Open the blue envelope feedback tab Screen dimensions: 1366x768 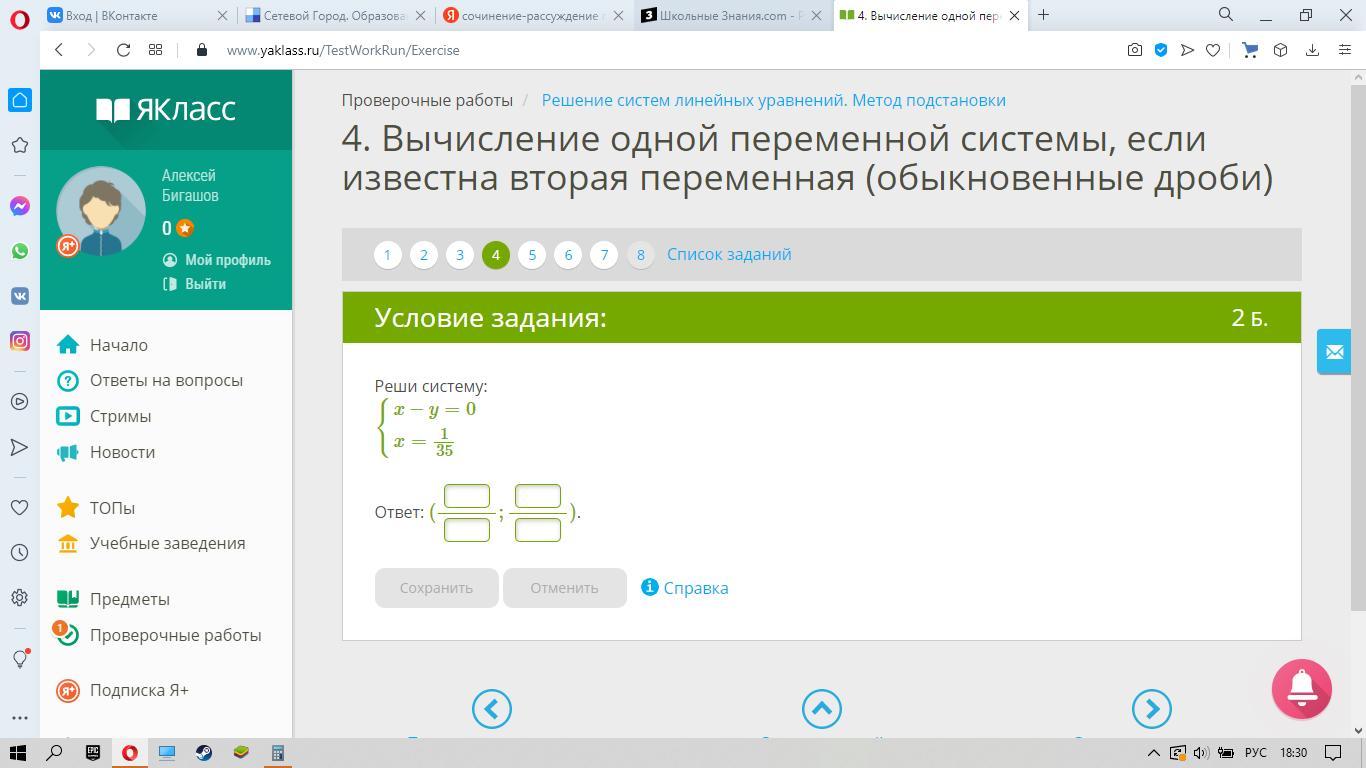1334,352
